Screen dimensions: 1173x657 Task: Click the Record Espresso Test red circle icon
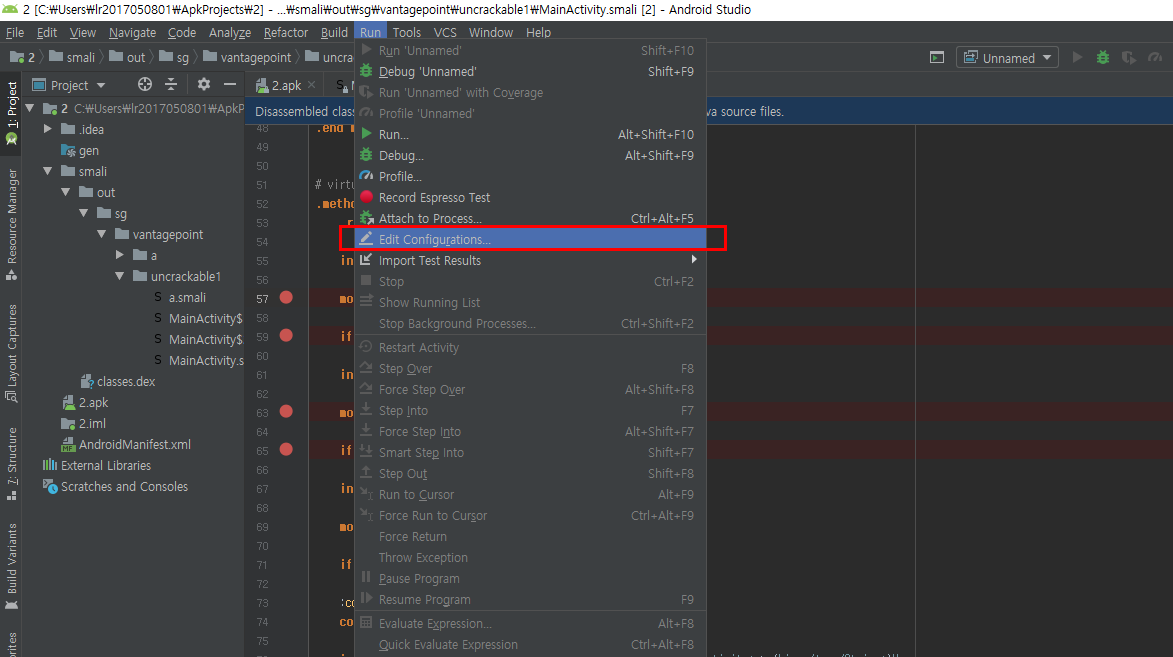366,197
